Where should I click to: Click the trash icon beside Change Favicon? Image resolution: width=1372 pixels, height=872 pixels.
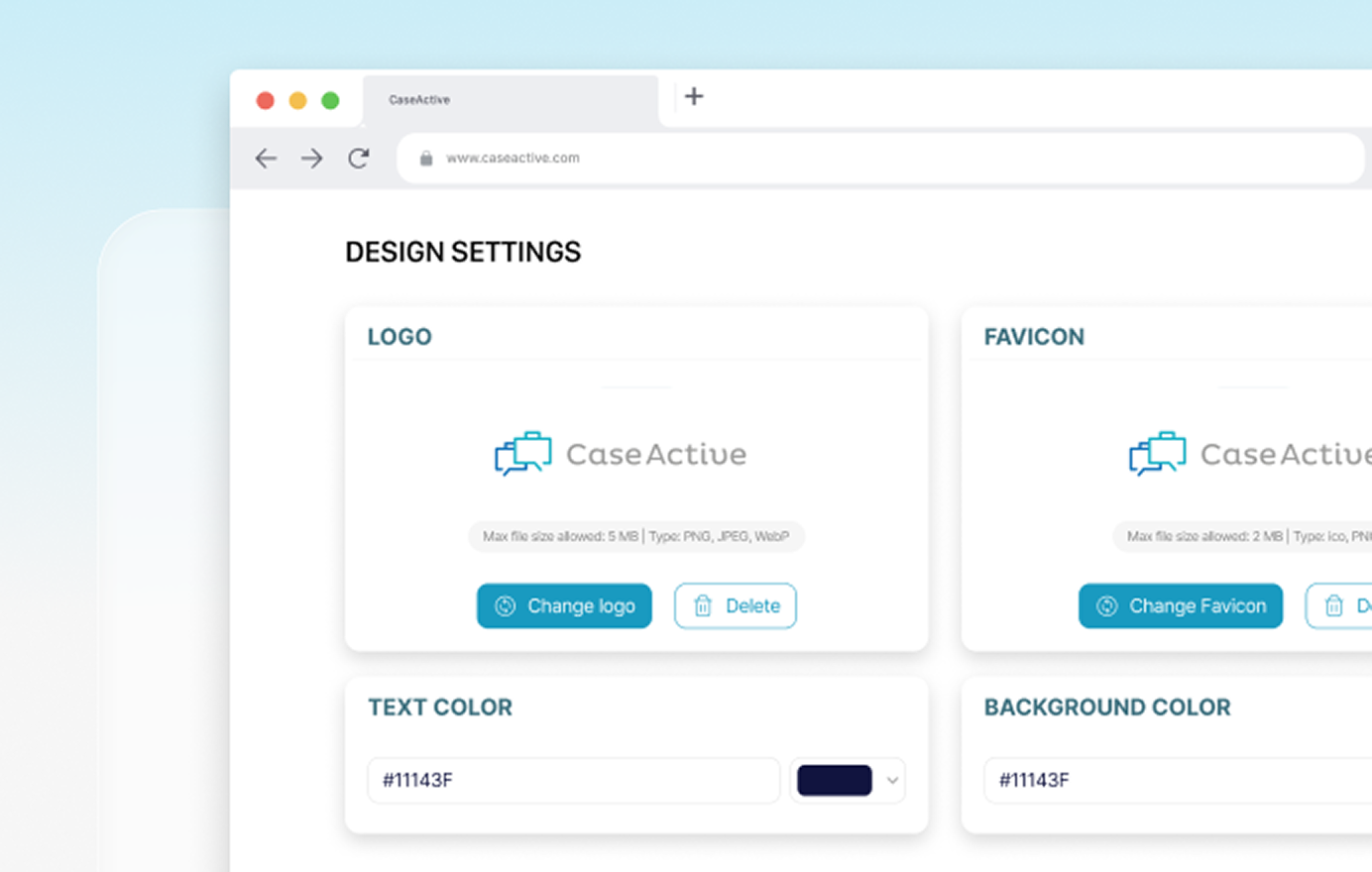click(1334, 605)
